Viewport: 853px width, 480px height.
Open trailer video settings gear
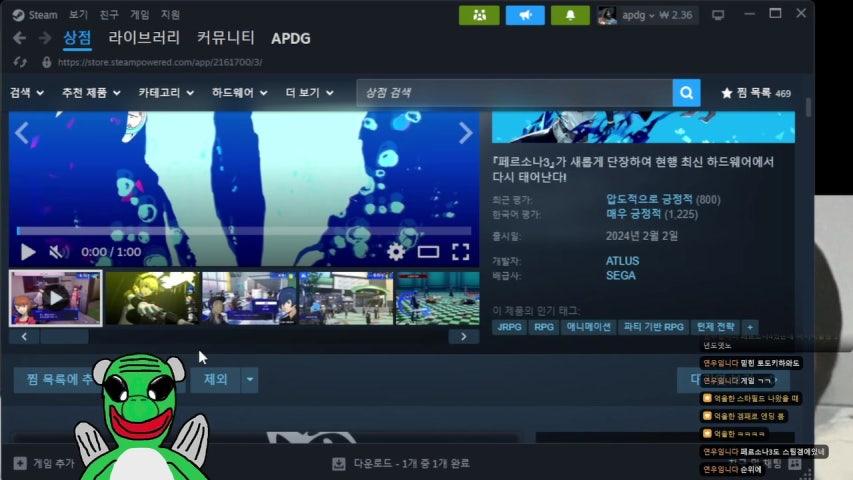[396, 251]
